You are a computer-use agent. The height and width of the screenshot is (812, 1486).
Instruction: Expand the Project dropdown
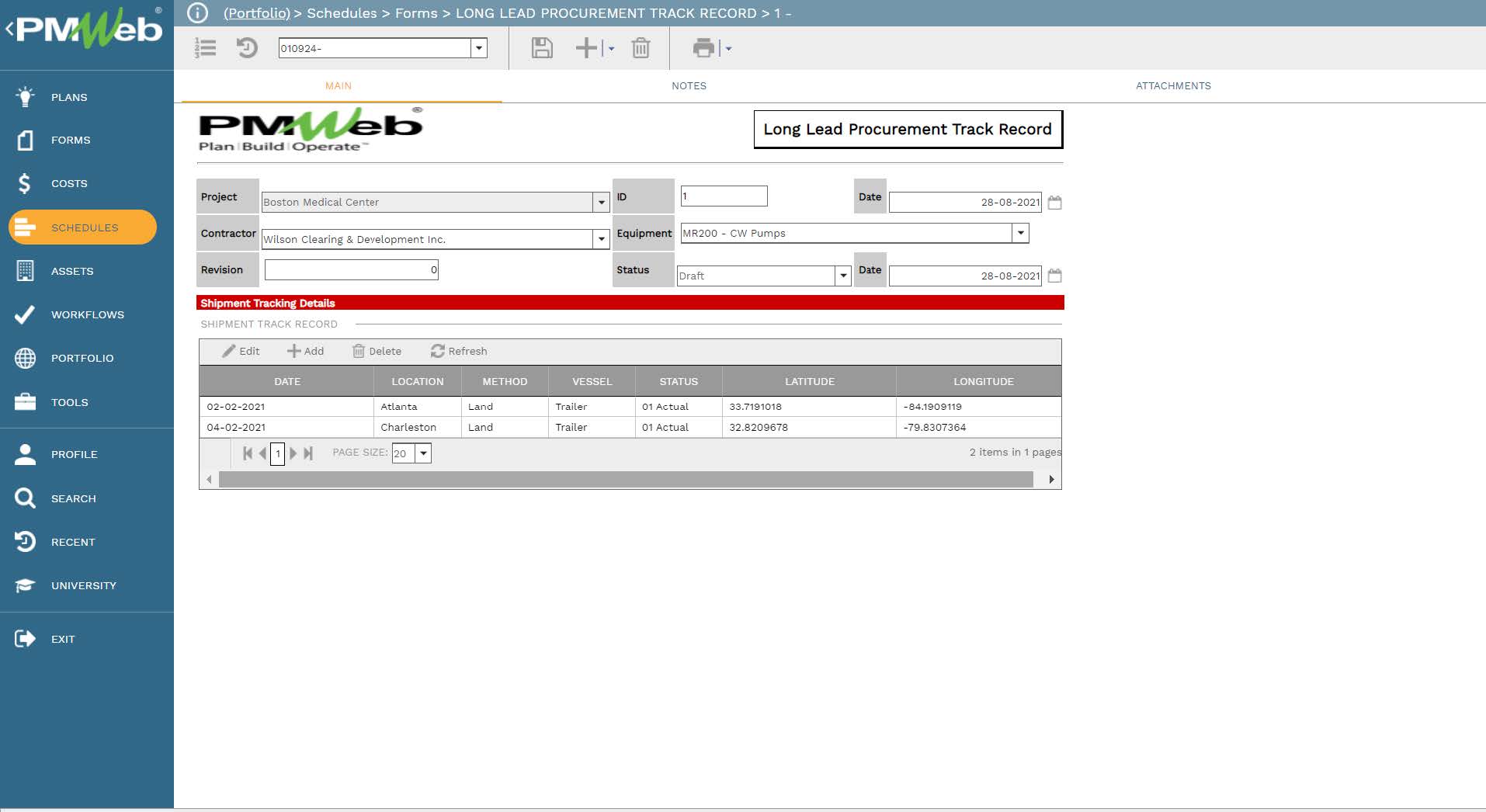pos(601,203)
